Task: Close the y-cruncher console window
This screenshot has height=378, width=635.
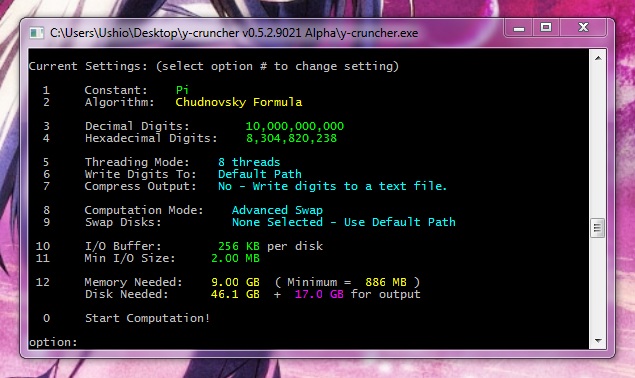Action: click(x=583, y=28)
